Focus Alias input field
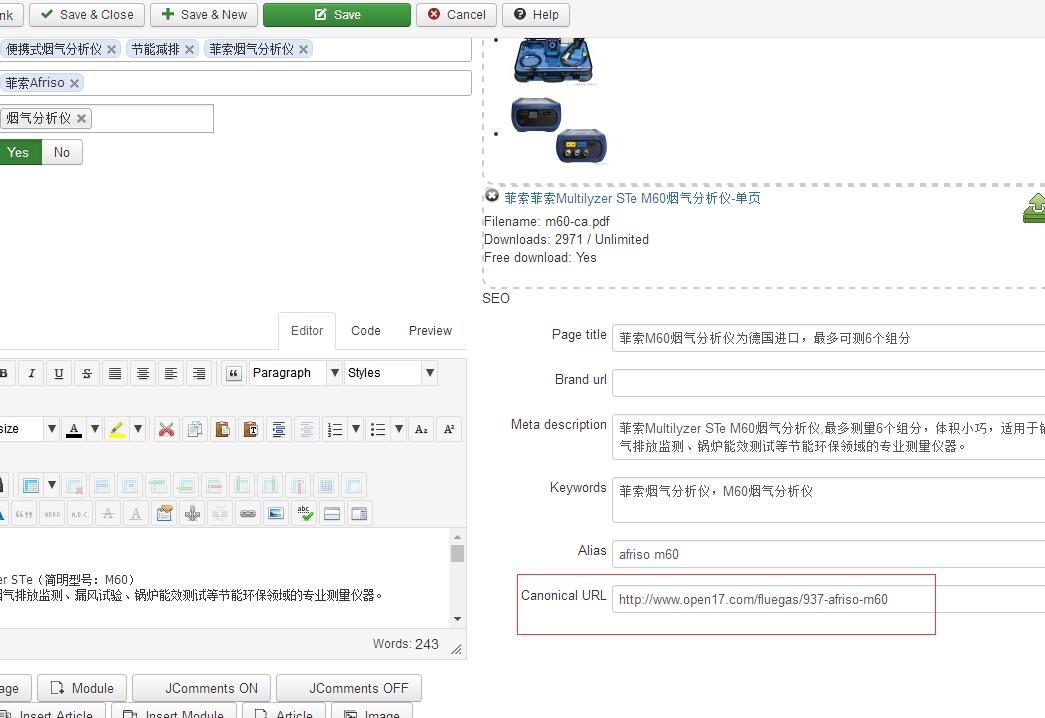This screenshot has width=1045, height=718. pyautogui.click(x=828, y=554)
